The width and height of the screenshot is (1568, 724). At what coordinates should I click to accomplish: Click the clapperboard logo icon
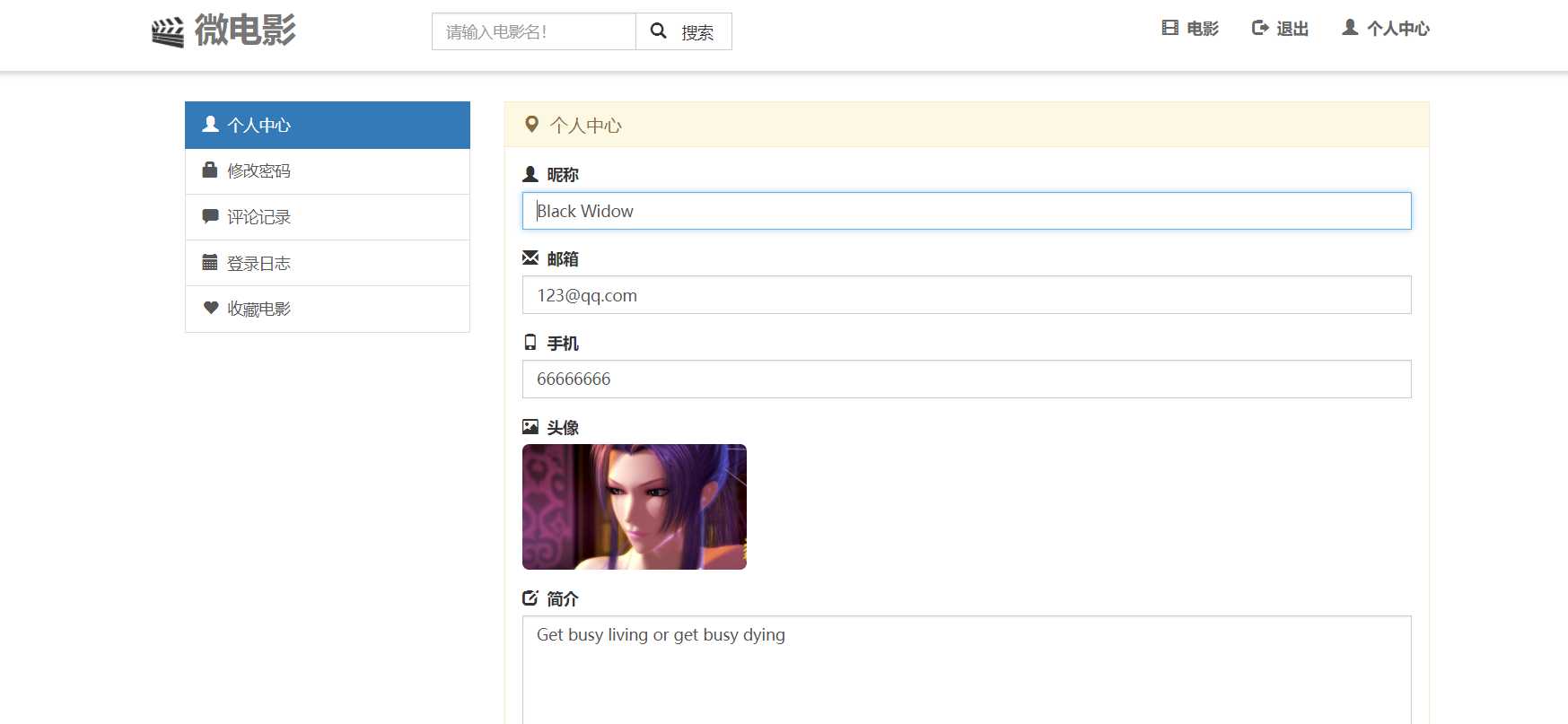click(x=168, y=32)
